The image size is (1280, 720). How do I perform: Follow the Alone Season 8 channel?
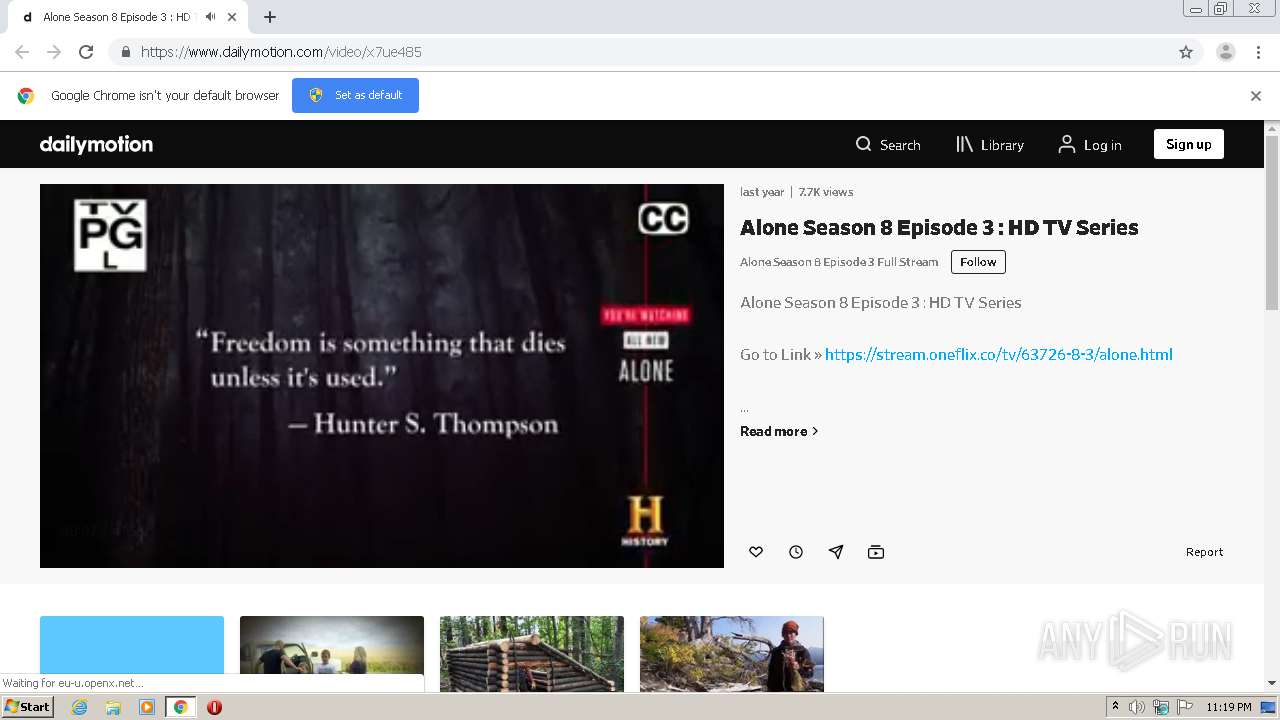point(978,262)
